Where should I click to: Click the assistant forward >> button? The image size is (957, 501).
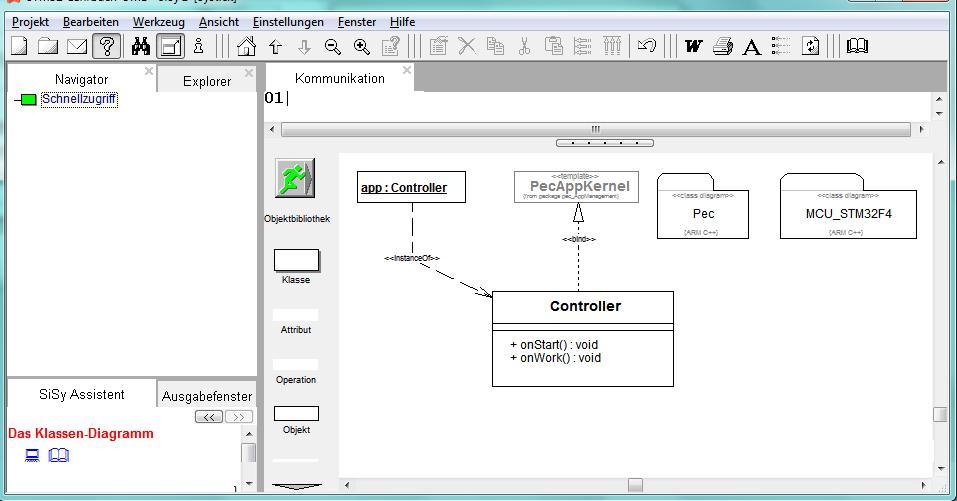click(239, 417)
